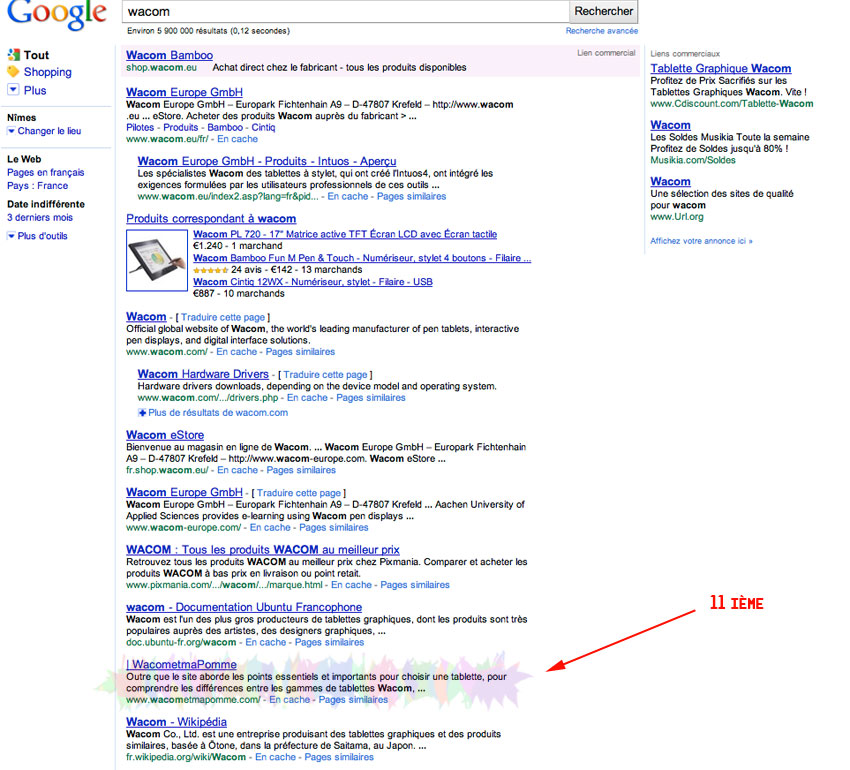Screen dimensions: 850x770
Task: Open the WacometmaPomme result
Action: pyautogui.click(x=181, y=664)
